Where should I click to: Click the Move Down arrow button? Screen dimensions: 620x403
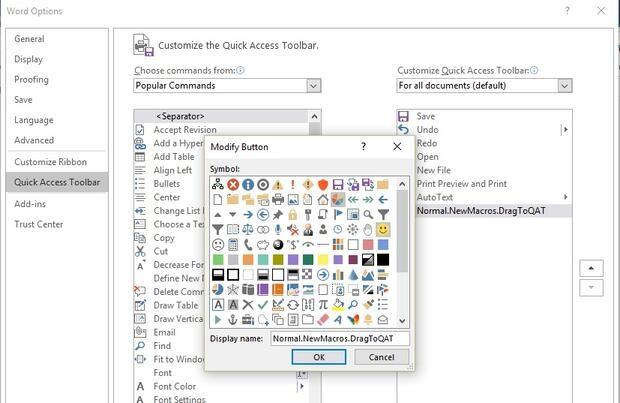click(591, 288)
